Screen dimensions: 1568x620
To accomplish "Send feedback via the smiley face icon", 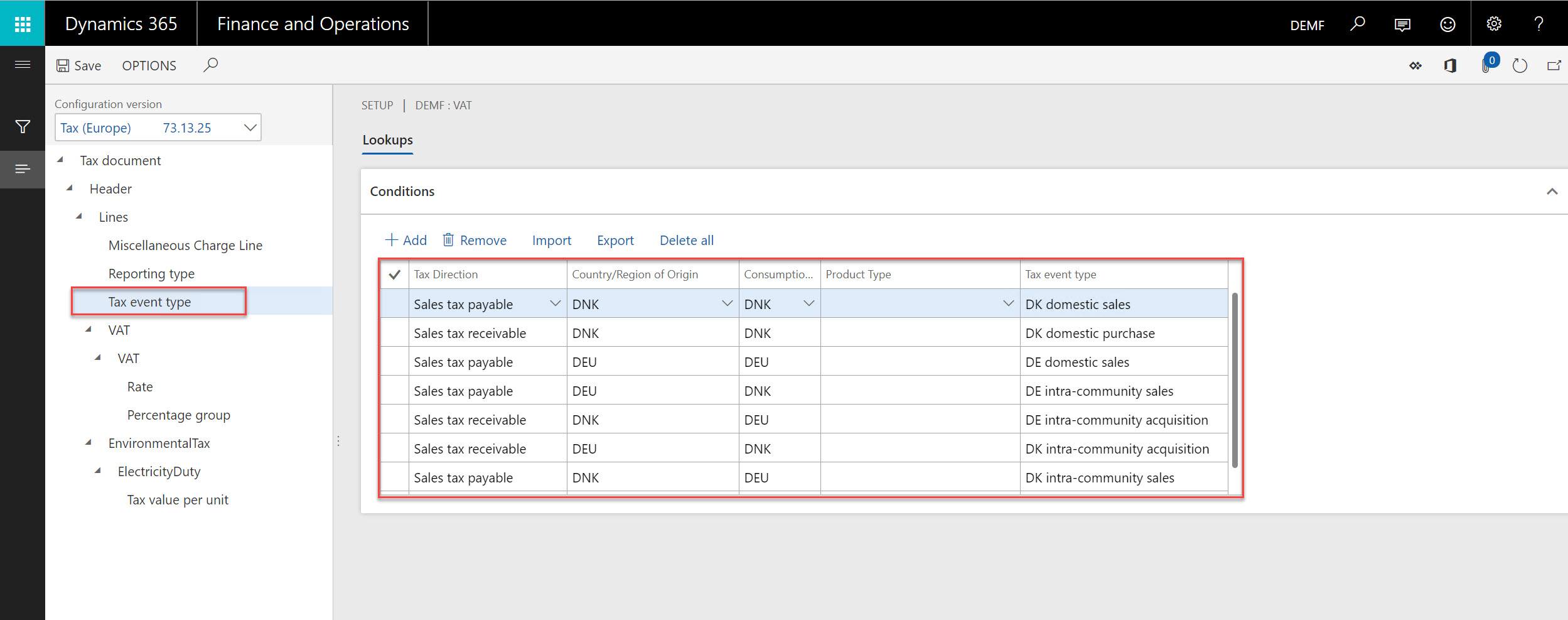I will tap(1447, 24).
